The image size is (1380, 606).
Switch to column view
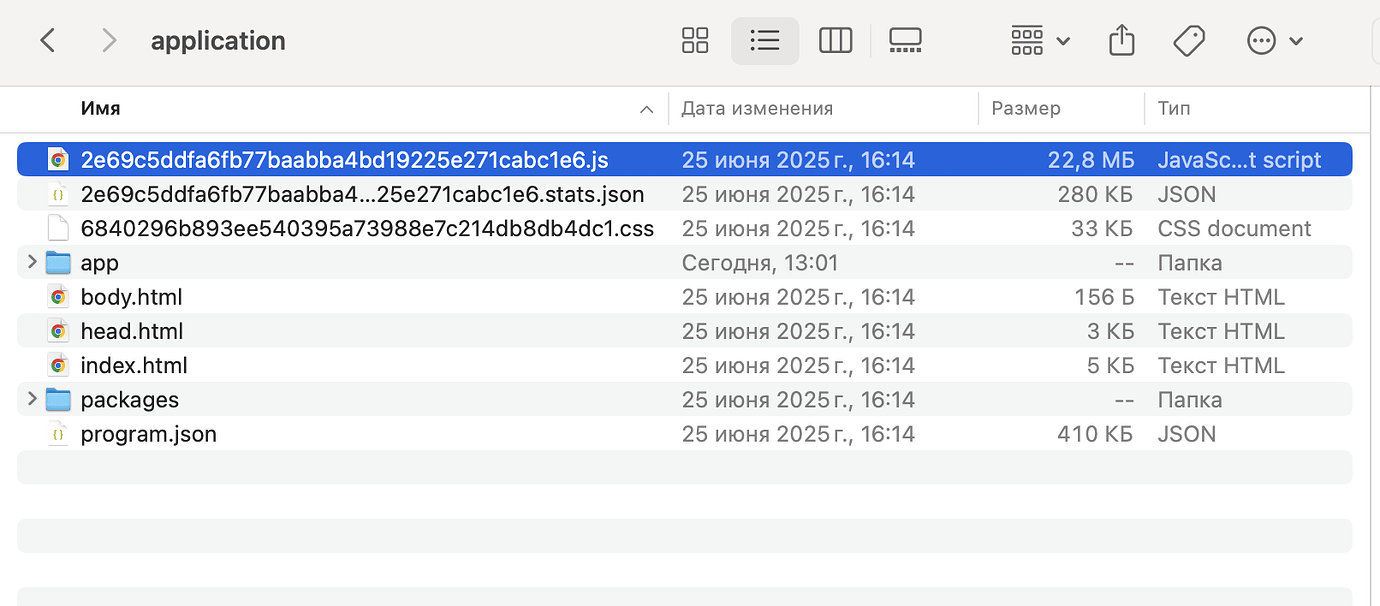pos(836,40)
